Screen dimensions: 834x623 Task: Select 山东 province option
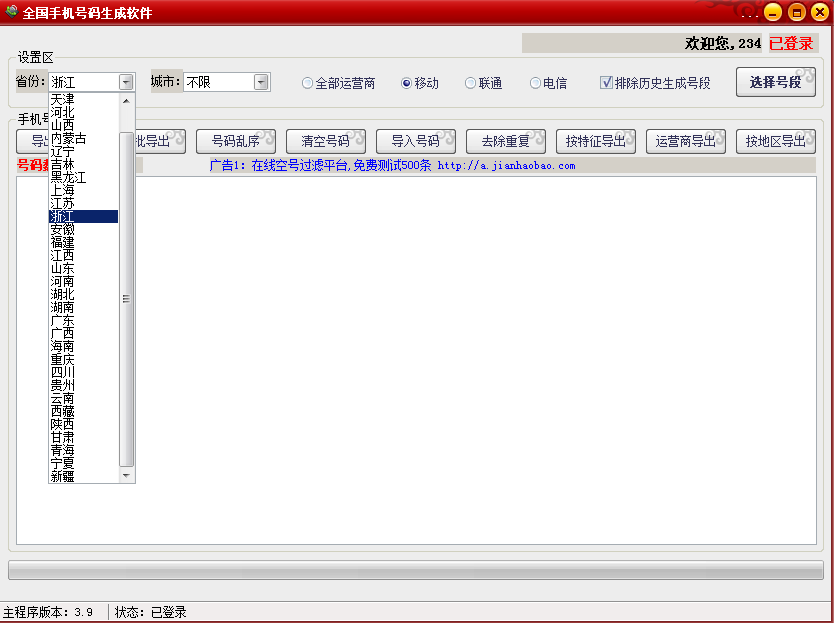84,269
